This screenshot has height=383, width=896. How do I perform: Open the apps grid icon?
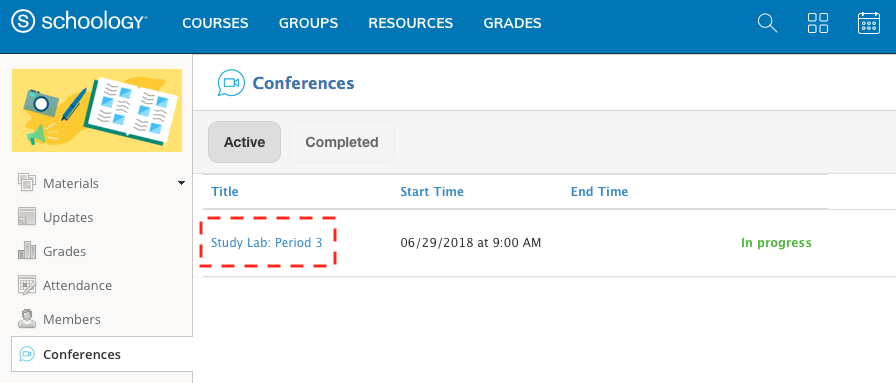[818, 23]
